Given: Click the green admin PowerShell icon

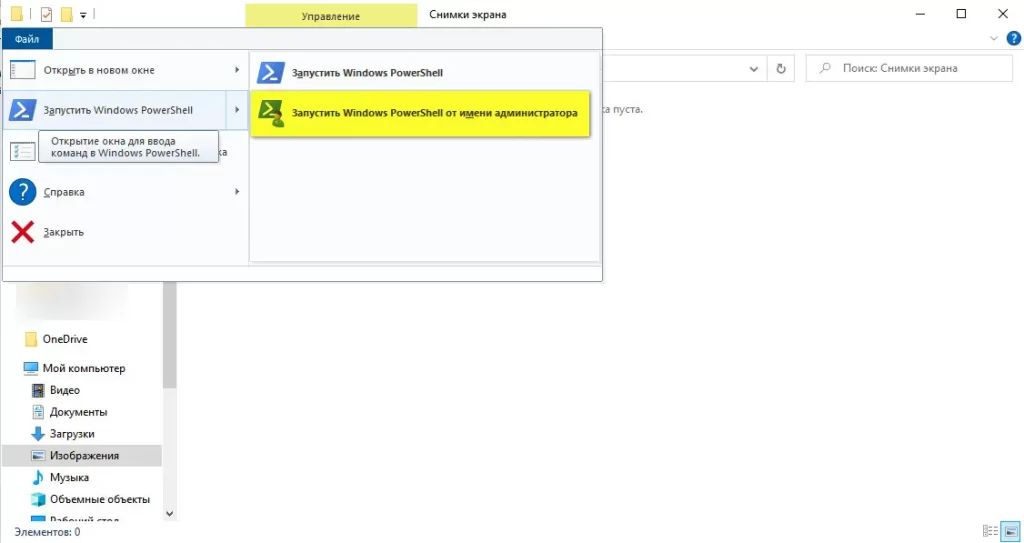Looking at the screenshot, I should (x=270, y=113).
